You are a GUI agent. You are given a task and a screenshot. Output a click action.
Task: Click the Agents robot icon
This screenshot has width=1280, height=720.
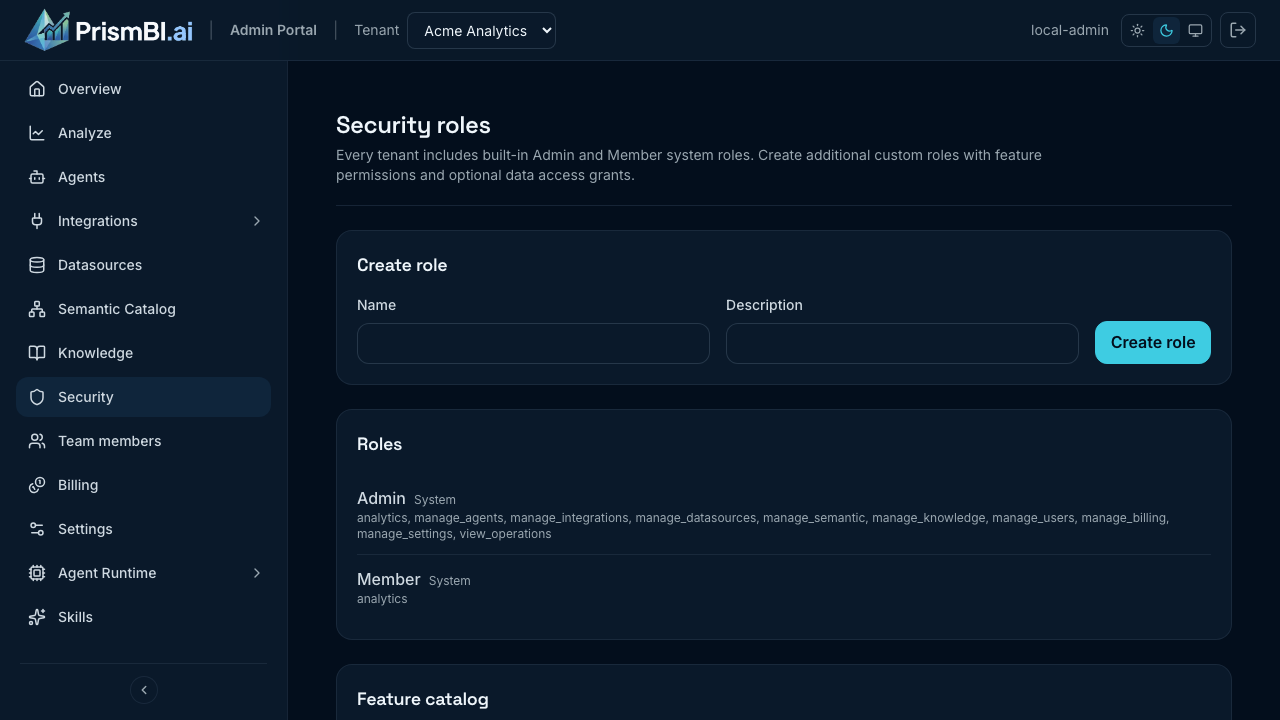(x=37, y=177)
